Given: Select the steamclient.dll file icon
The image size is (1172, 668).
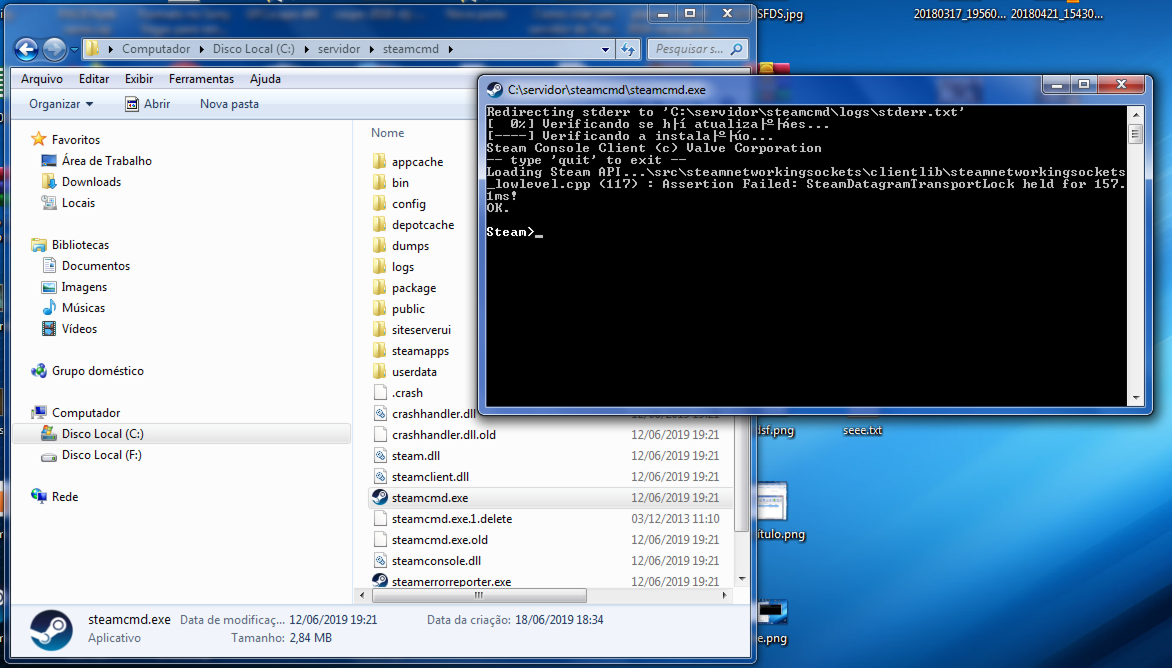Looking at the screenshot, I should click(x=380, y=476).
